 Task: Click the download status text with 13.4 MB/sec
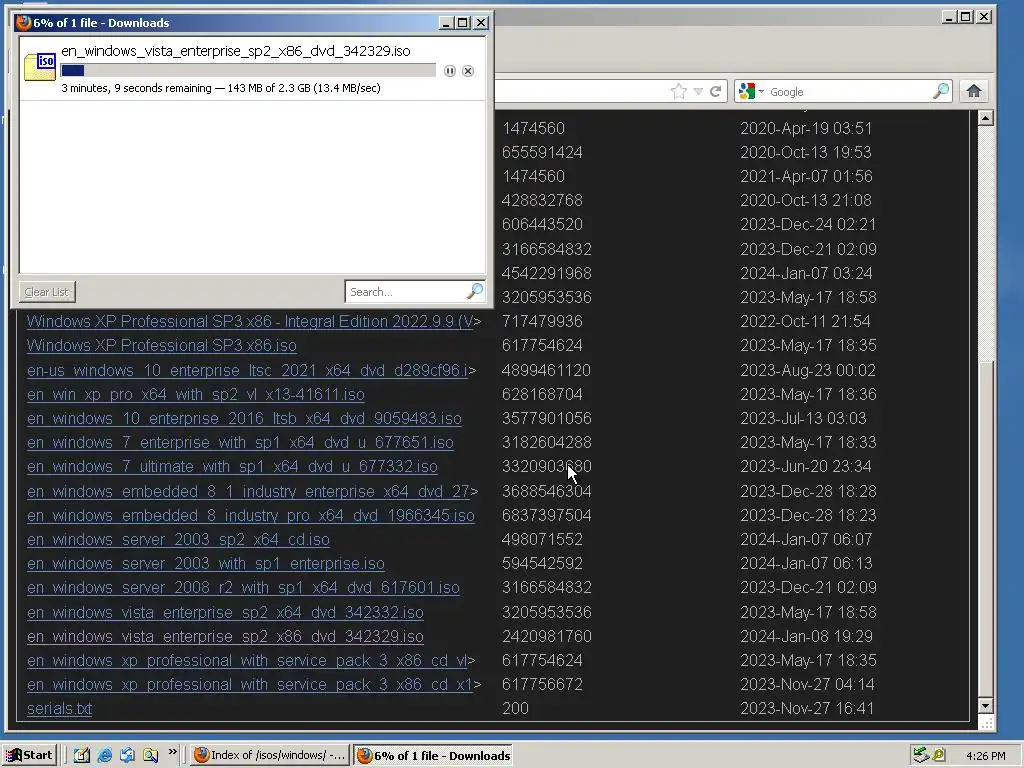(221, 88)
